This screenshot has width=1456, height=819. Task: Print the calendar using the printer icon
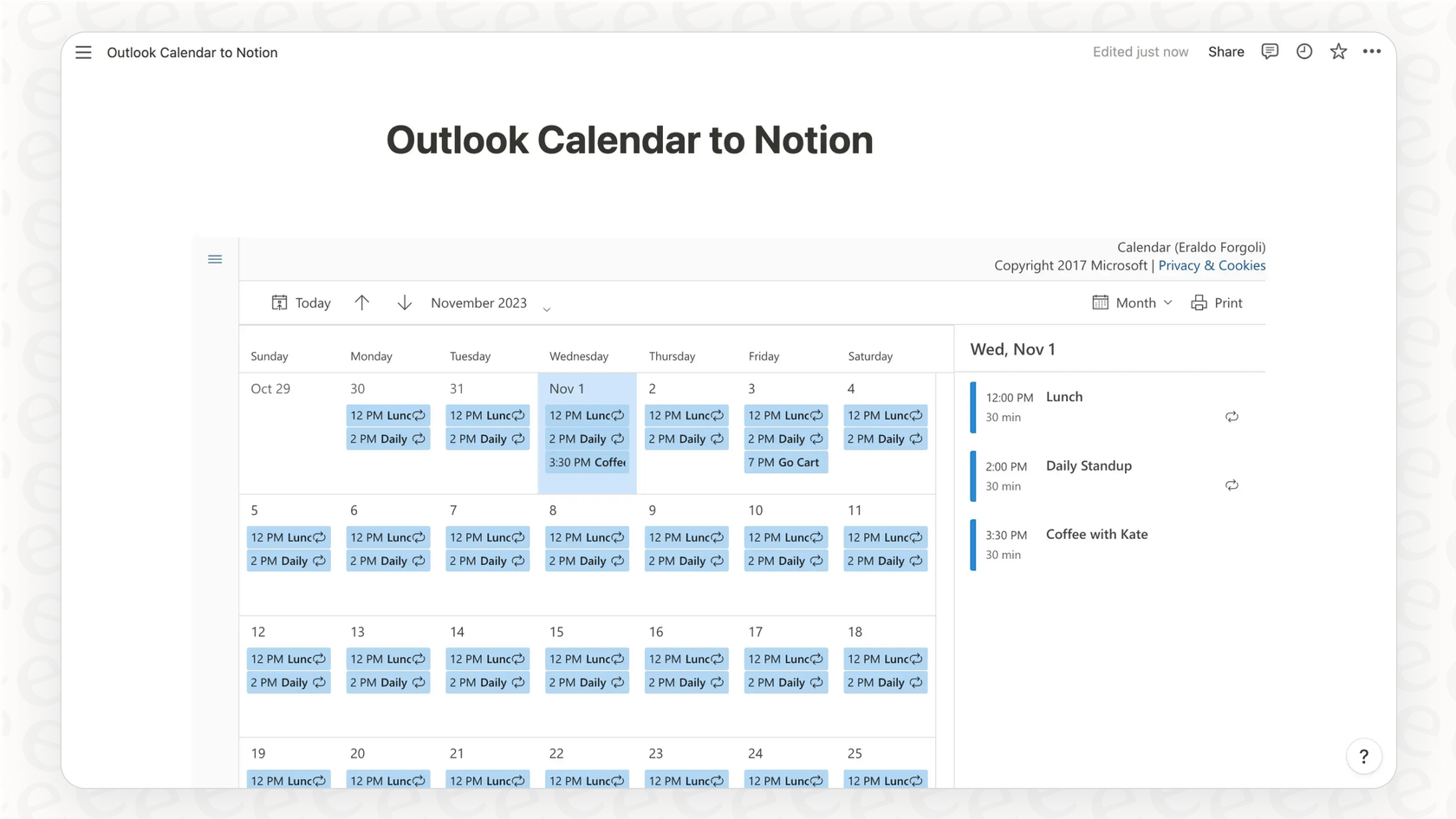[x=1216, y=302]
